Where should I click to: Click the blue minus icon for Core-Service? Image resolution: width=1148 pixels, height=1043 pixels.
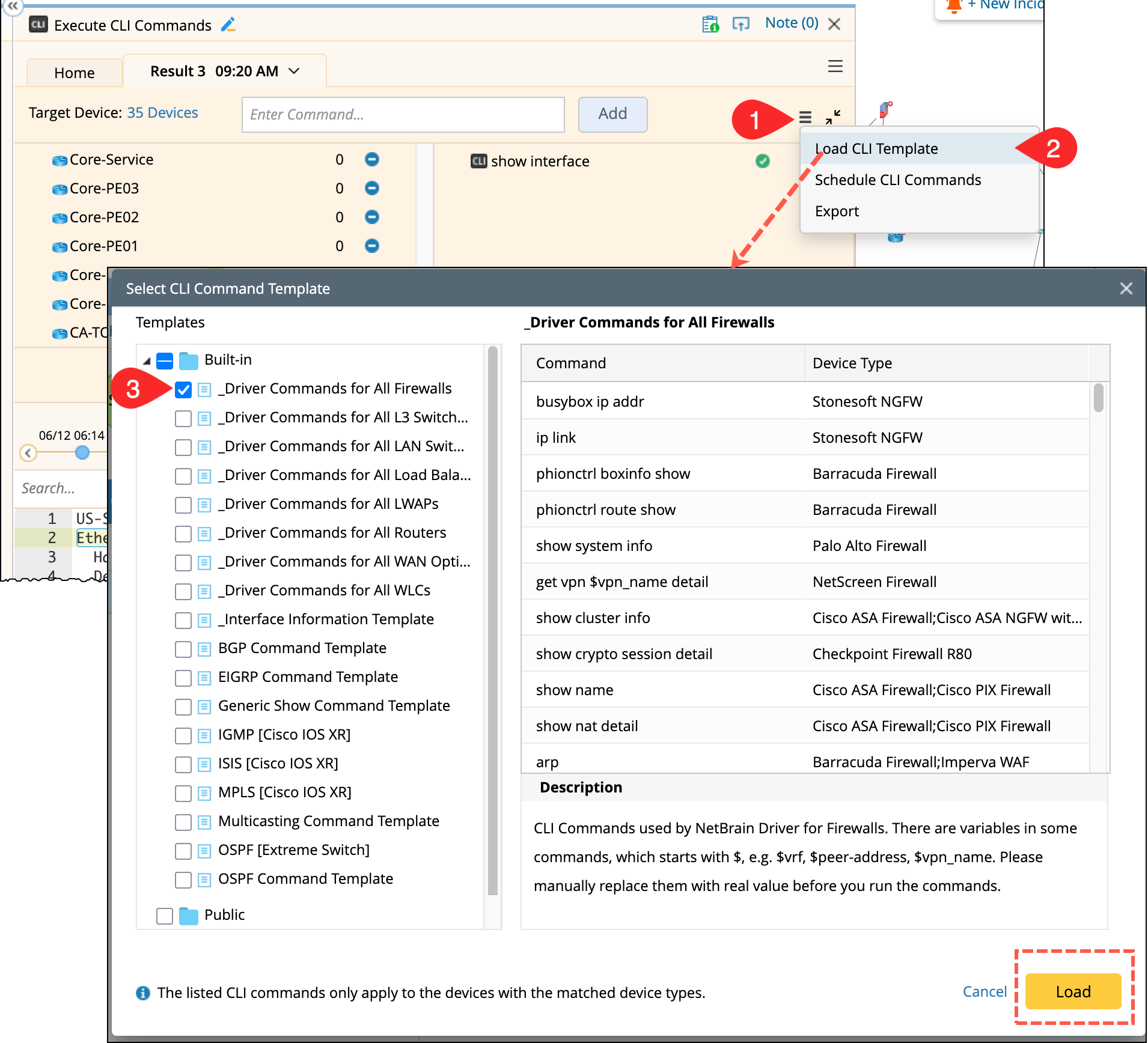(x=372, y=159)
